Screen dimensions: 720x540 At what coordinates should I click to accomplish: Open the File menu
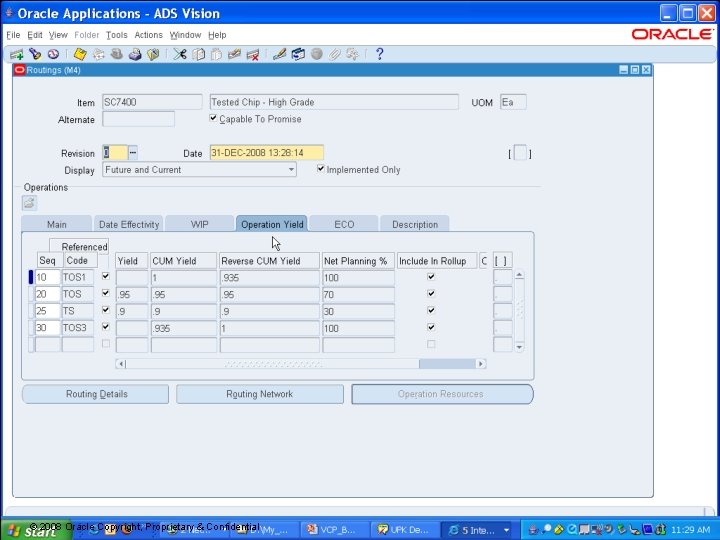tap(13, 35)
